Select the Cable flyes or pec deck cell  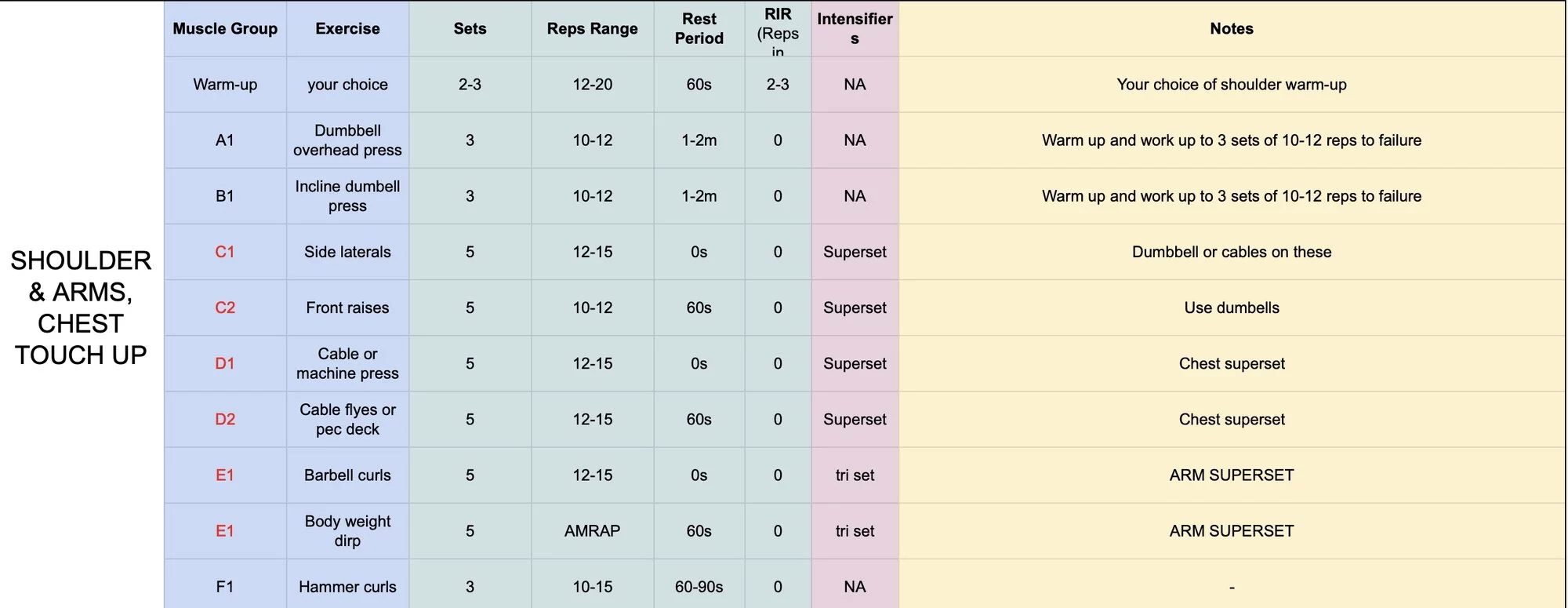pos(347,420)
